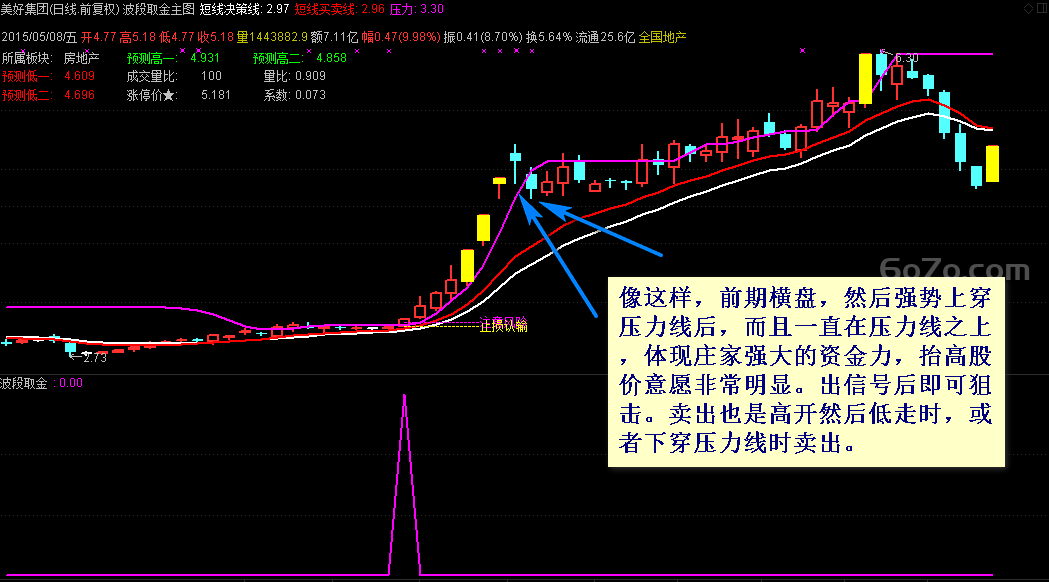
Task: Click the split-panel square icon at top right
Action: point(1042,8)
